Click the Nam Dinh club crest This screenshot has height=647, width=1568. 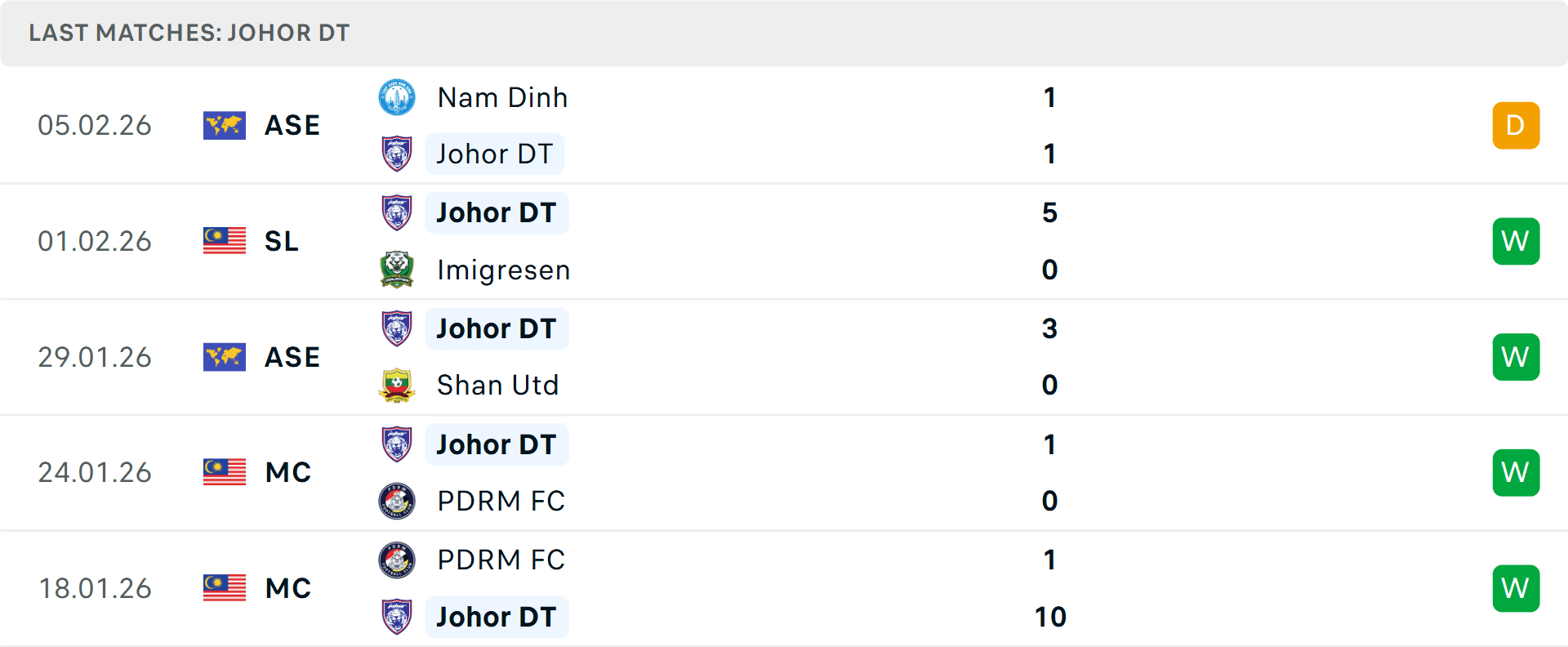(397, 98)
